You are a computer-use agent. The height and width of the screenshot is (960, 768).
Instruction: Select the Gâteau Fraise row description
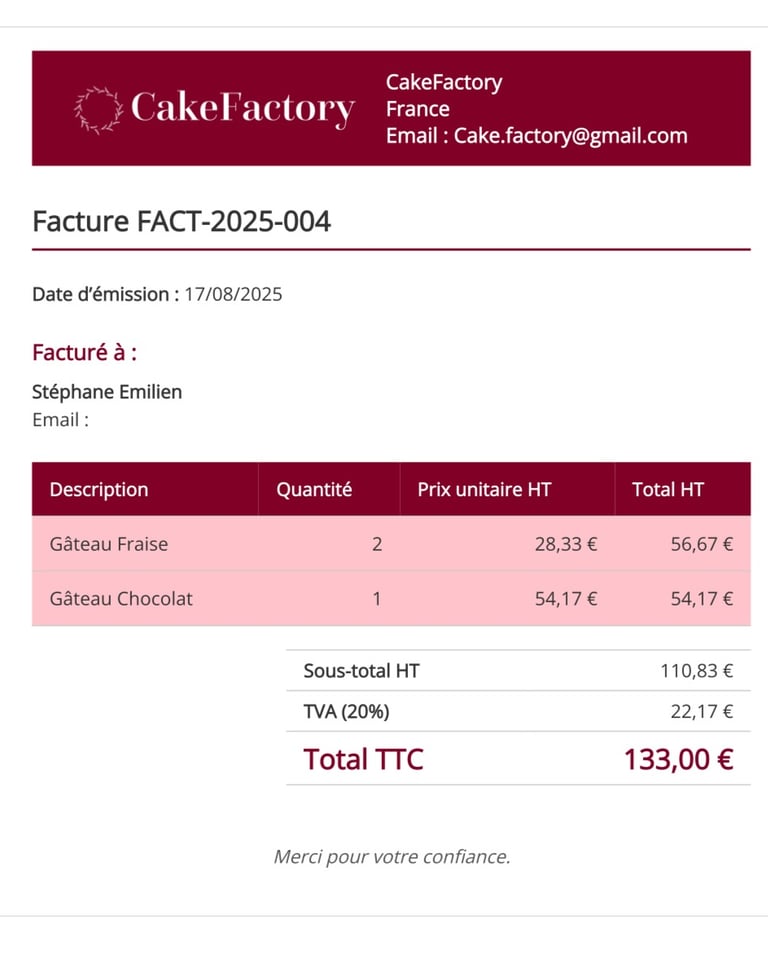pyautogui.click(x=108, y=544)
